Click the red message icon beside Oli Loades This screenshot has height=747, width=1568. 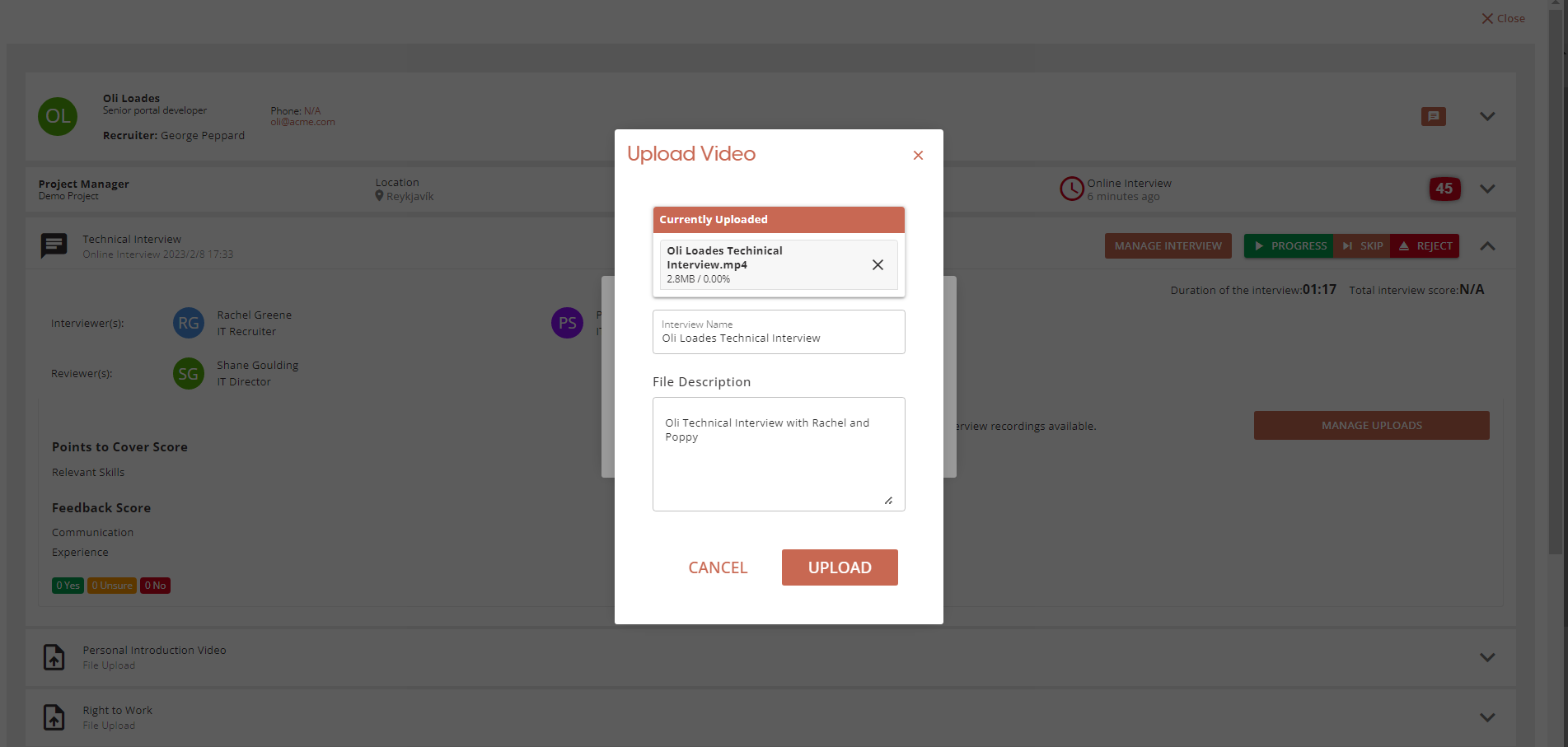coord(1433,117)
